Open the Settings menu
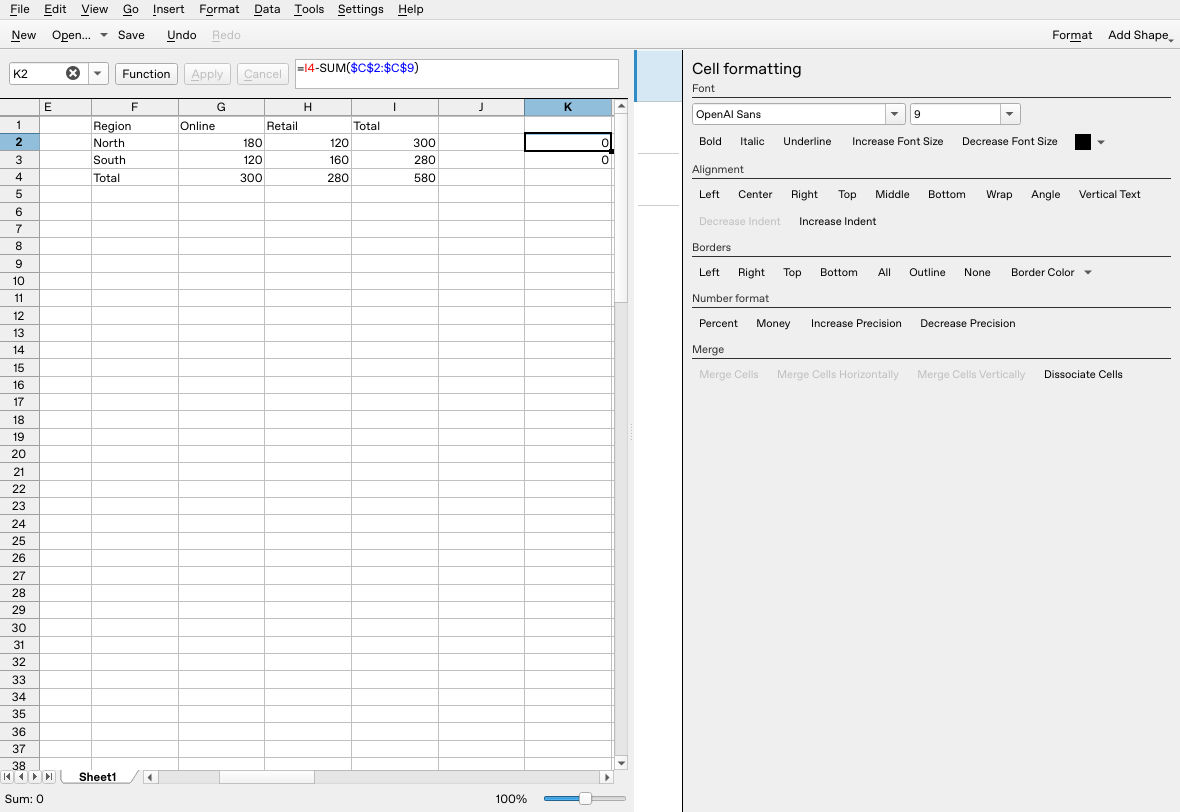Image resolution: width=1180 pixels, height=812 pixels. point(360,9)
